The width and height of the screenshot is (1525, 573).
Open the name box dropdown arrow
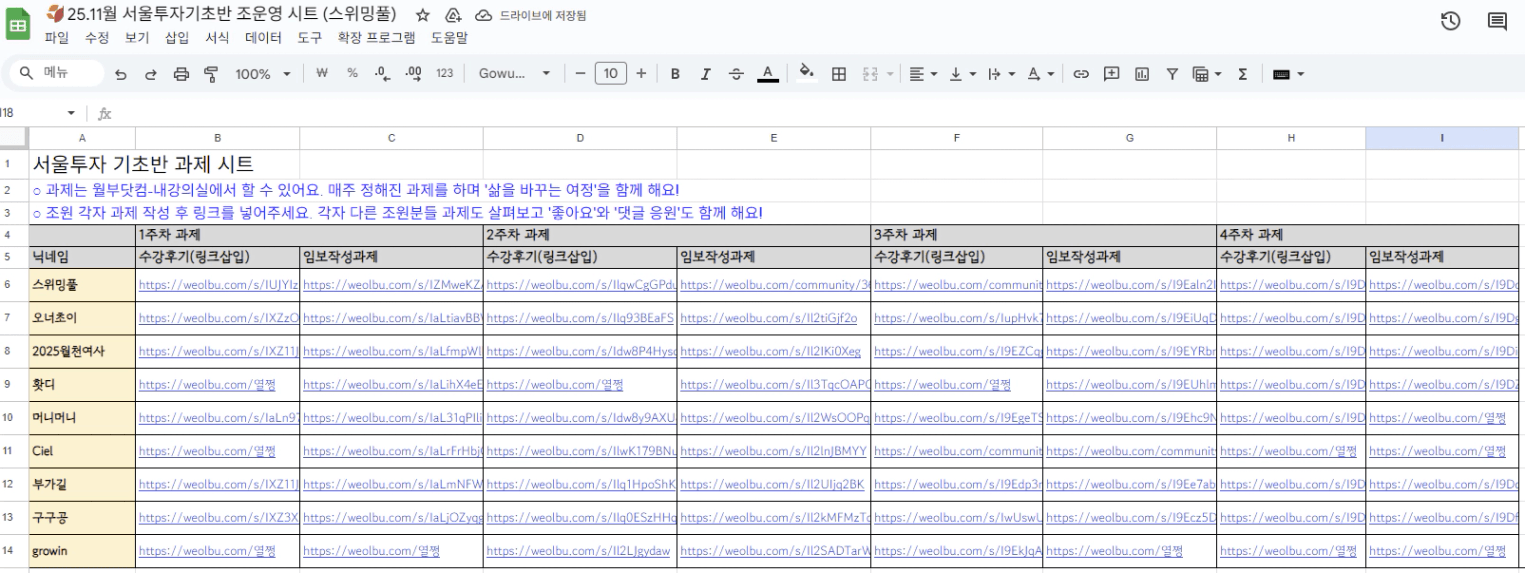pos(71,113)
